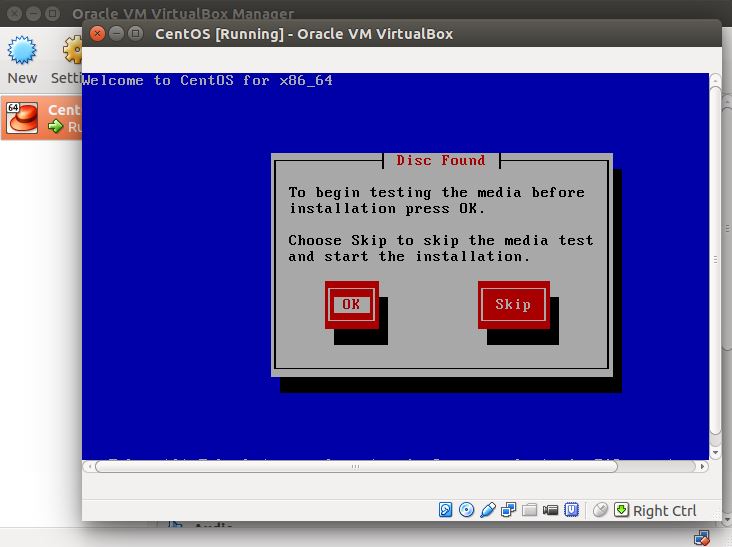Open the optical disc drive status icon
Image resolution: width=732 pixels, height=547 pixels.
click(466, 510)
